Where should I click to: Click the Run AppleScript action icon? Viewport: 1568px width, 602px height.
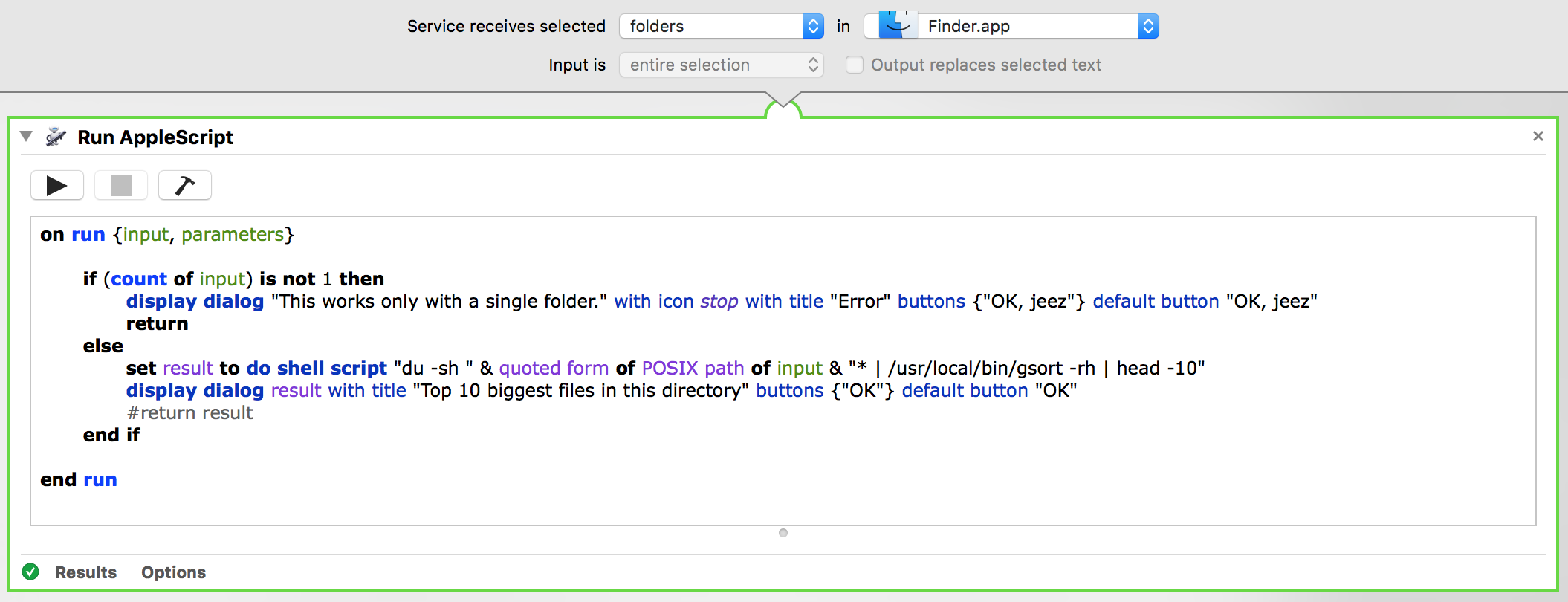(x=56, y=137)
